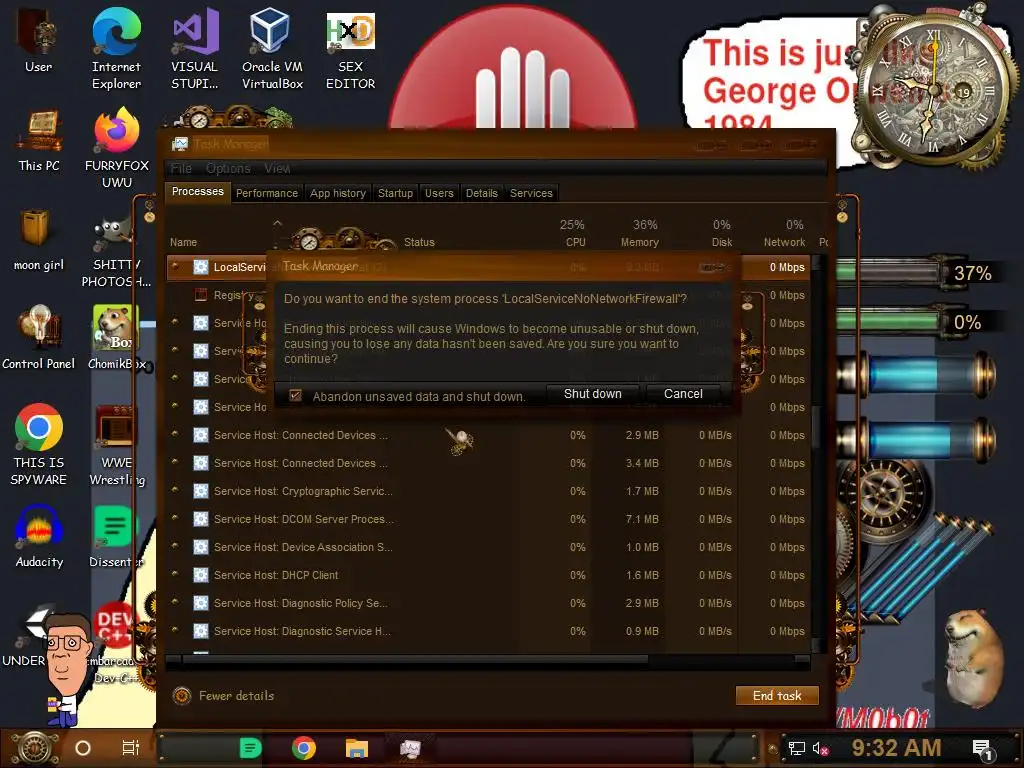Switch to the Details tab

(x=481, y=193)
